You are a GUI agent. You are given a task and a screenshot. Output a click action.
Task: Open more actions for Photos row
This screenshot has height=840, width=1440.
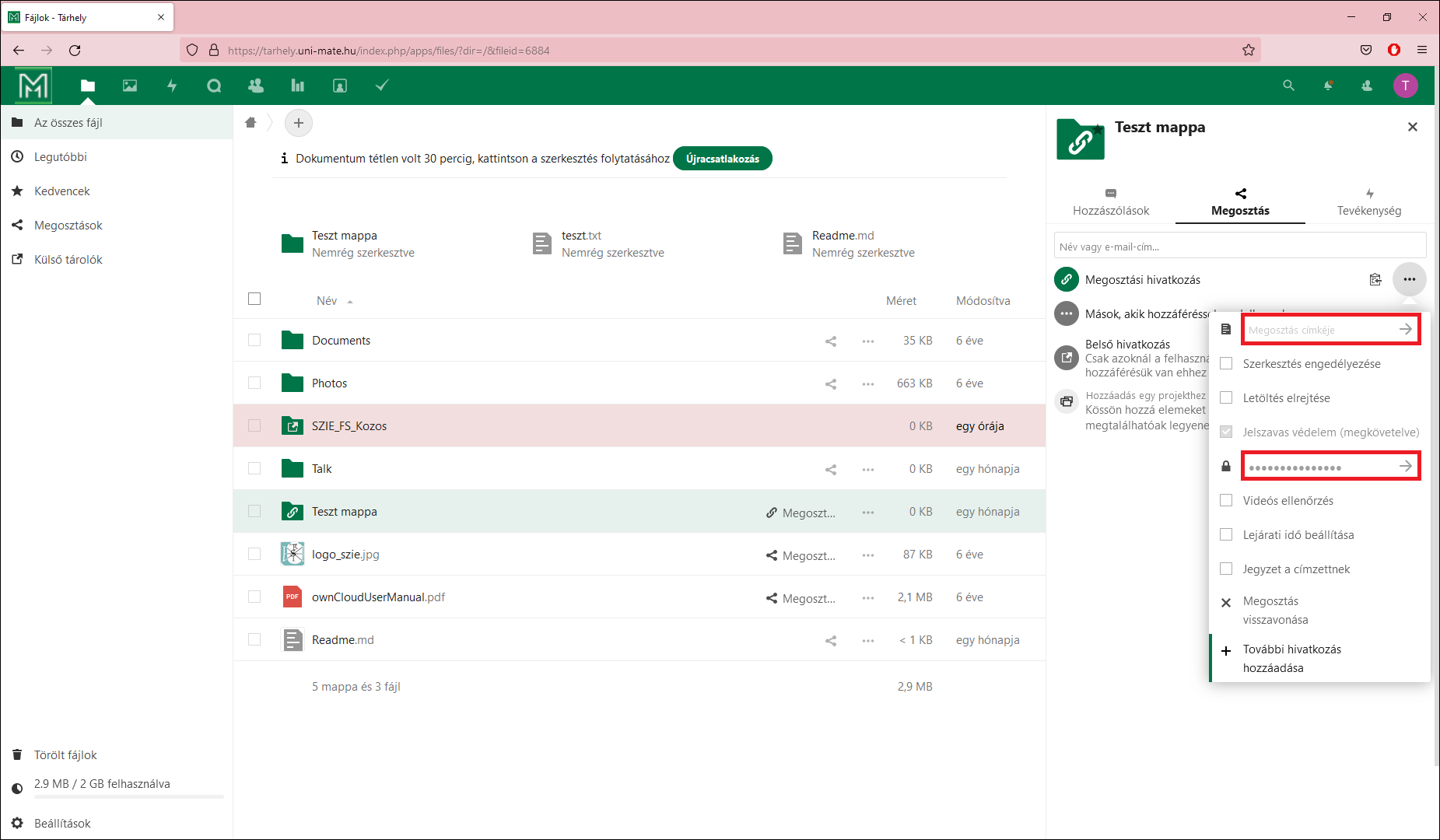point(868,383)
